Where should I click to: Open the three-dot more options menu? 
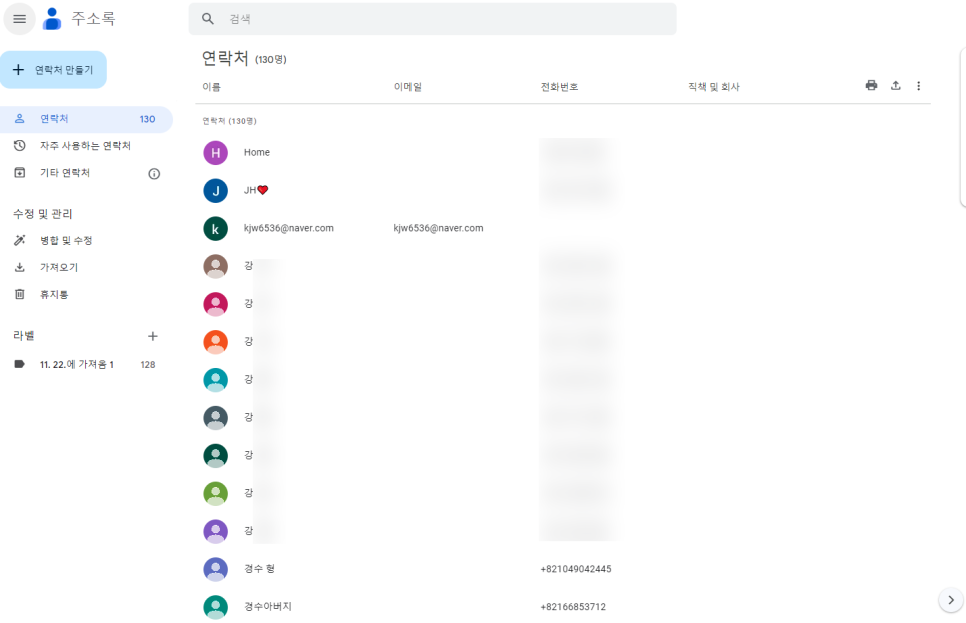[918, 86]
